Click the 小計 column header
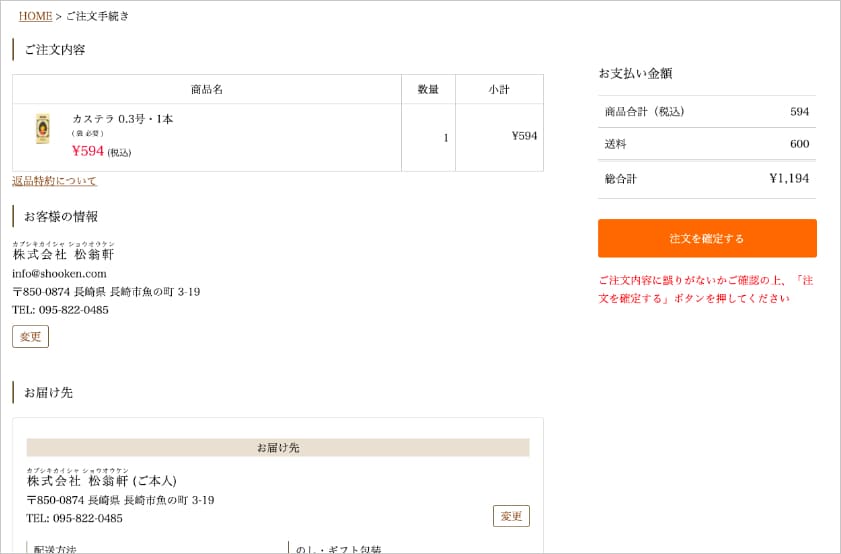 tap(499, 90)
